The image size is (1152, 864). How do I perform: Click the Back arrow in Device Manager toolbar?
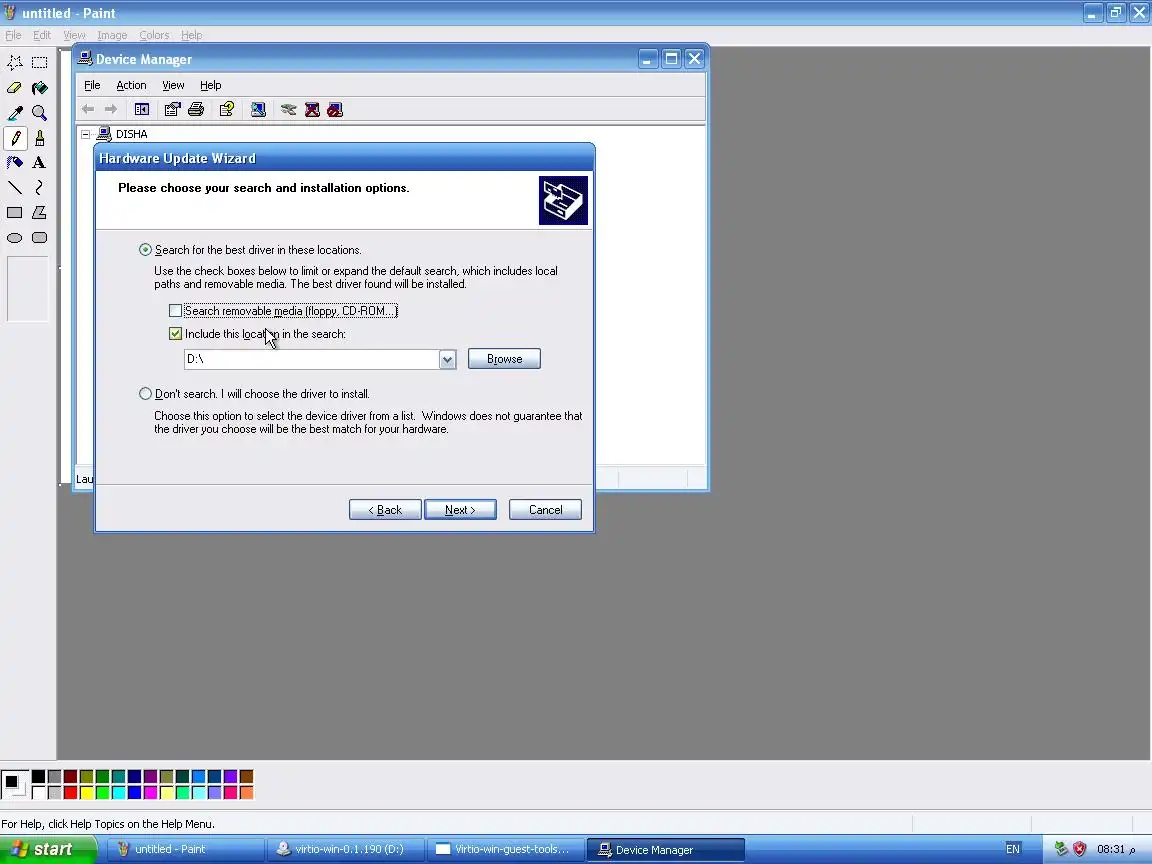pyautogui.click(x=88, y=109)
